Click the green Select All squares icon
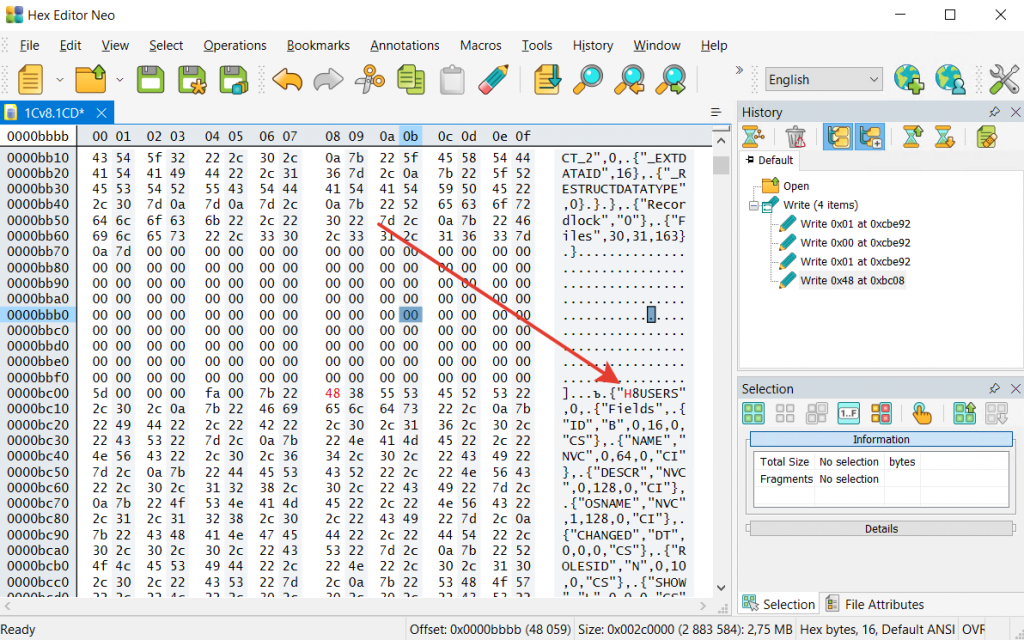 point(753,413)
